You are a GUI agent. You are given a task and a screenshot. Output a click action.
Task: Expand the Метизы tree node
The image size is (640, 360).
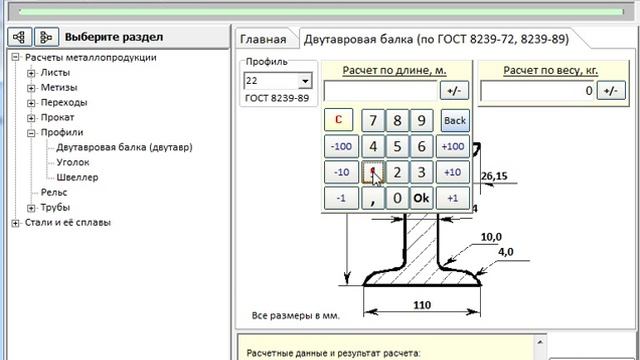click(31, 88)
